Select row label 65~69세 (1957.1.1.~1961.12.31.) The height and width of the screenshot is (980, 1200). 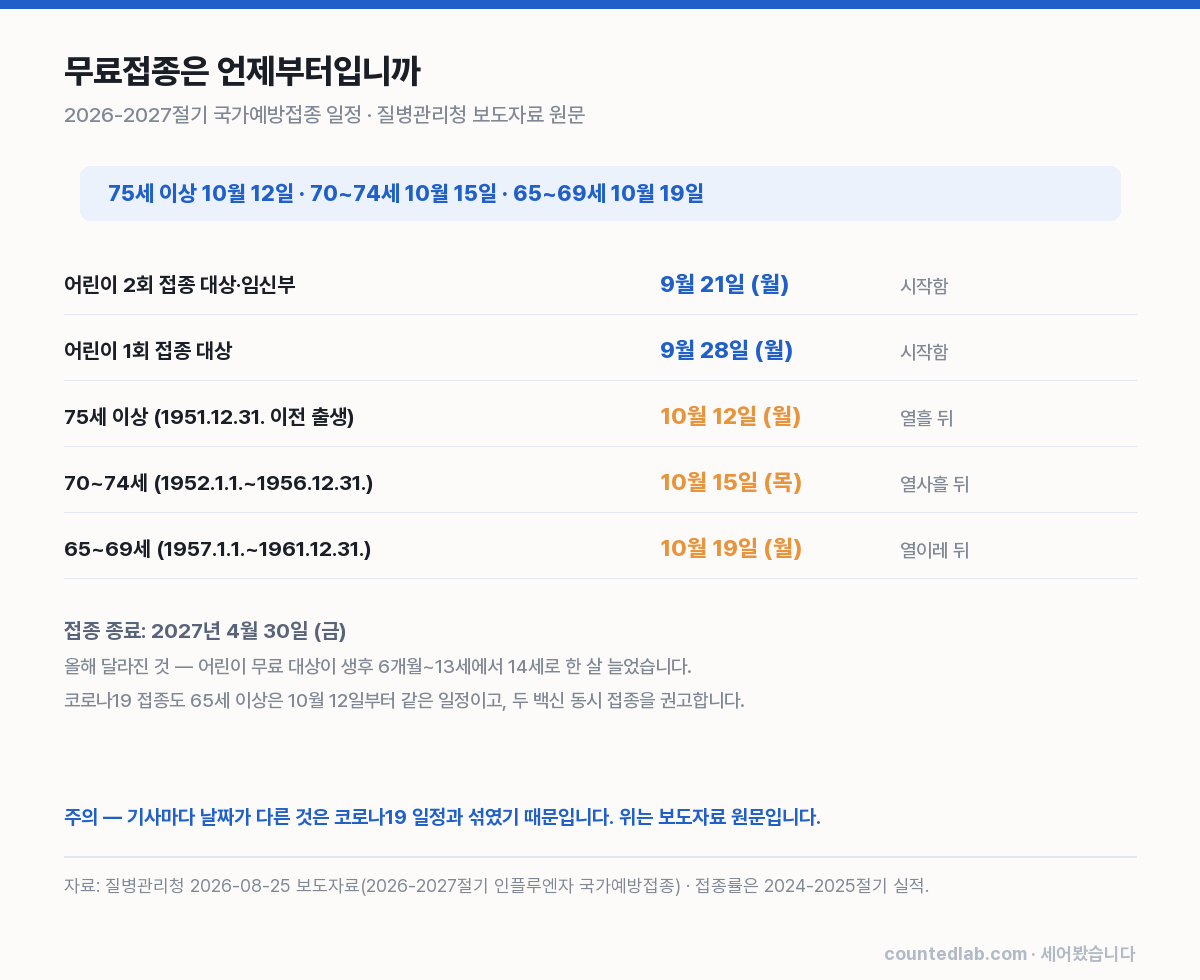[x=218, y=549]
